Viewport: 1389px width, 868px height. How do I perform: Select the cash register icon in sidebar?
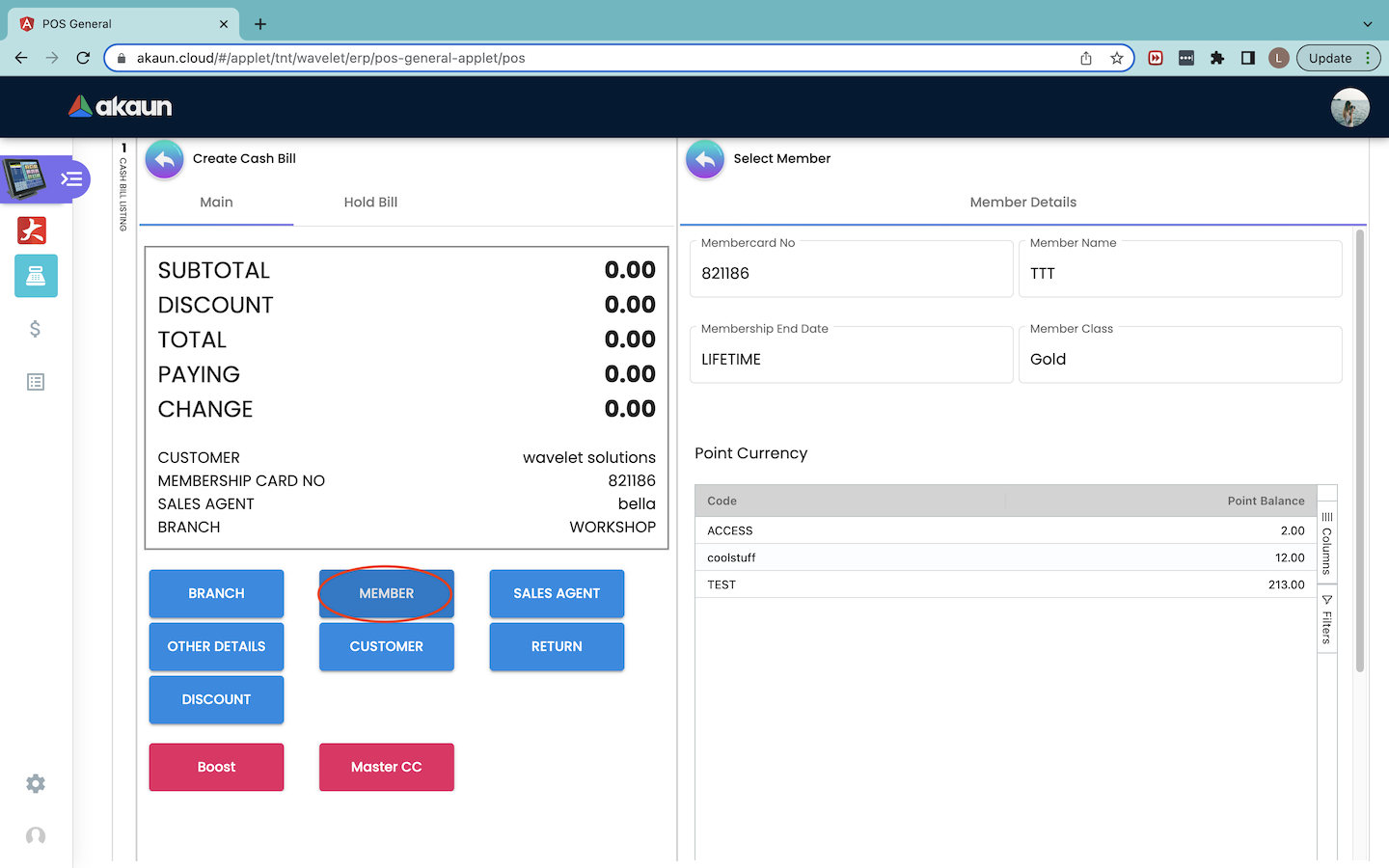36,276
